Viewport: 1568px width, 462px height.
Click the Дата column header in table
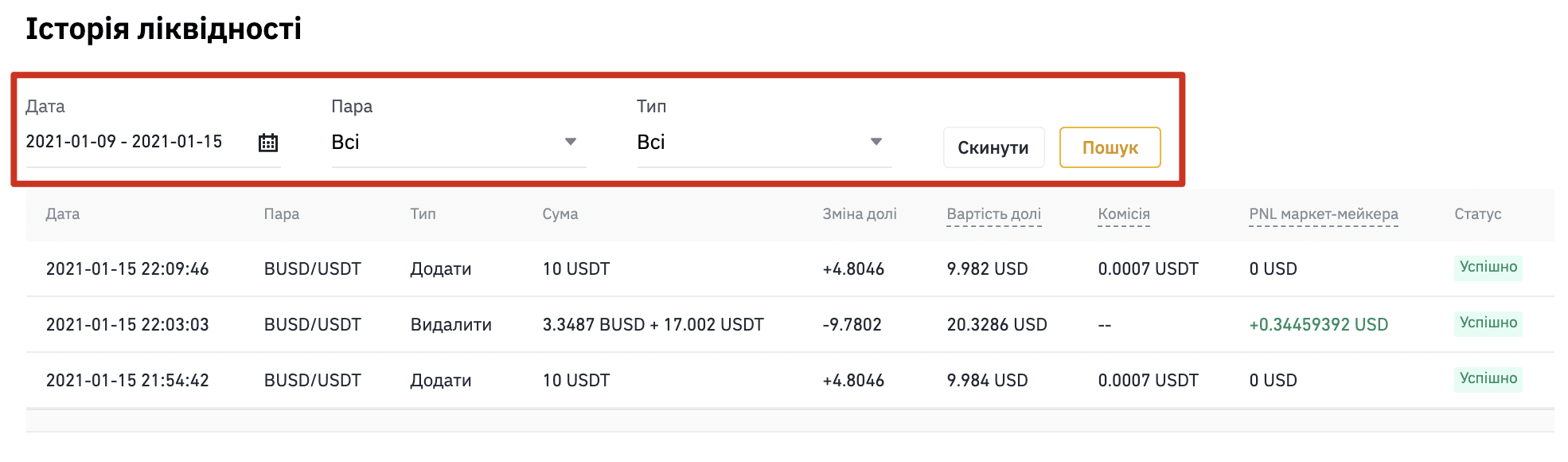tap(63, 214)
